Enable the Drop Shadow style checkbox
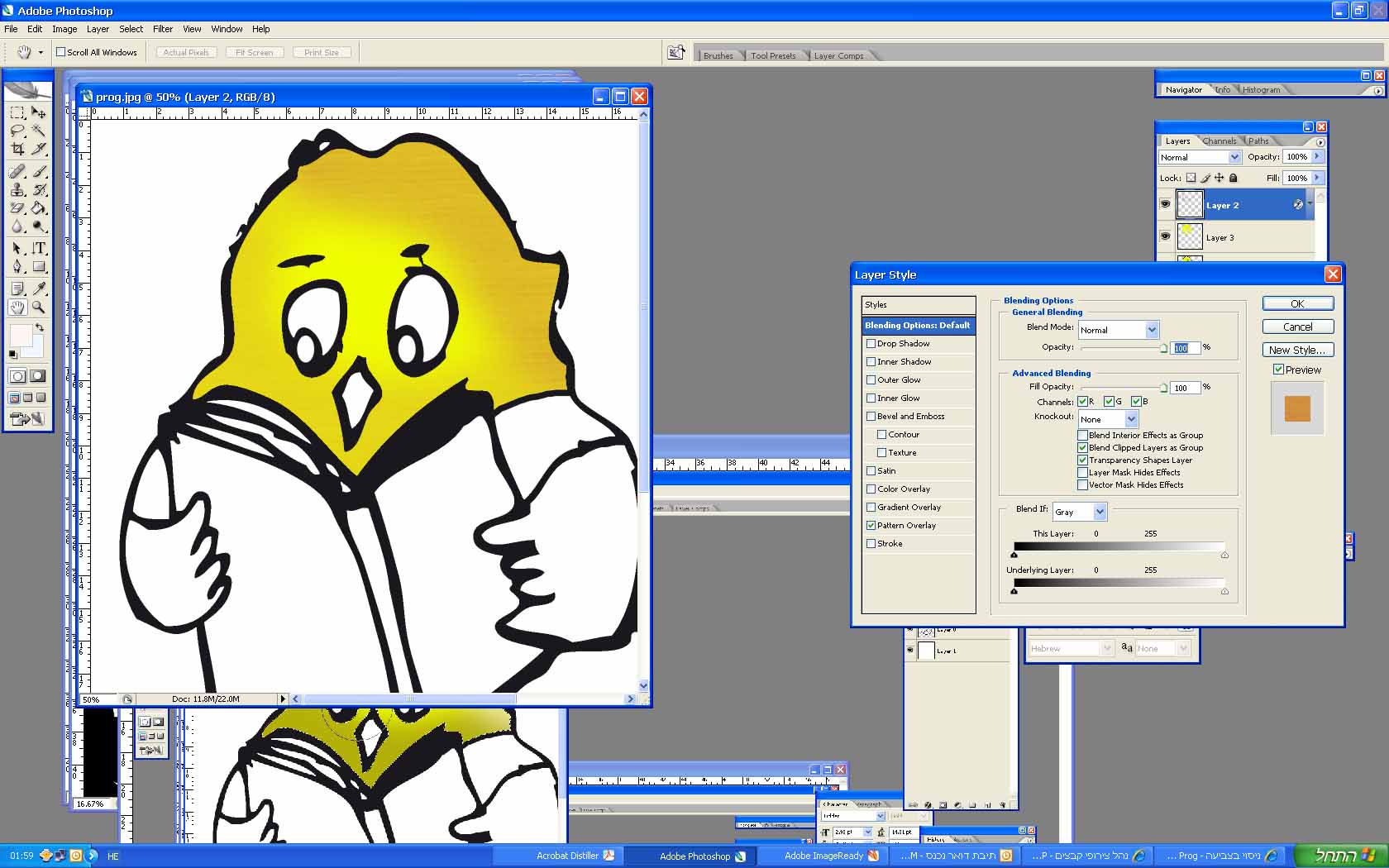 tap(871, 343)
